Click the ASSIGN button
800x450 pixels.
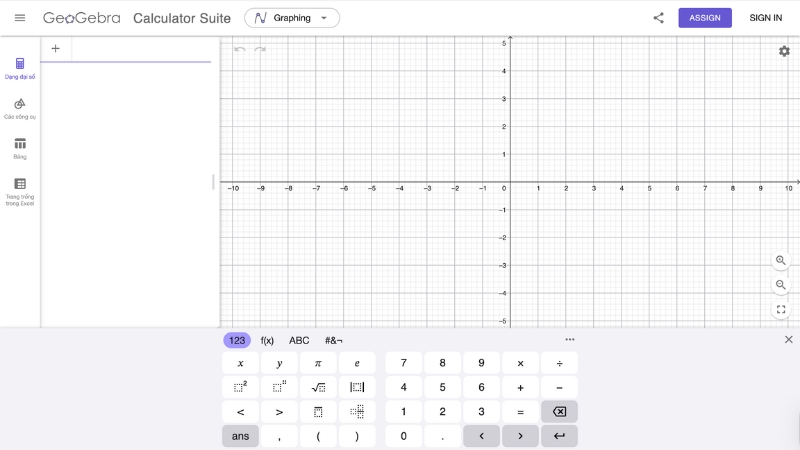tap(705, 18)
